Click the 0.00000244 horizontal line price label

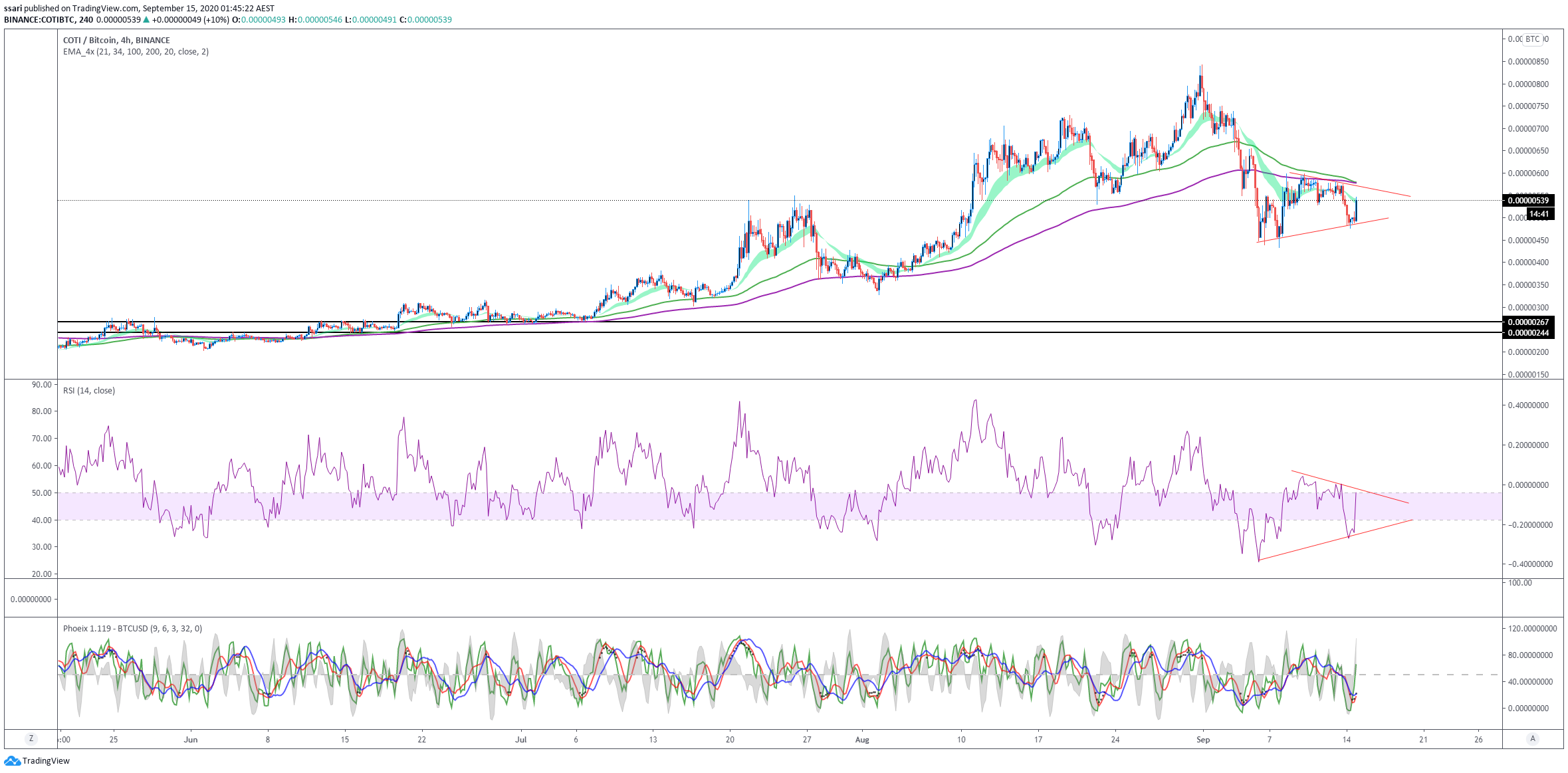pos(1527,332)
